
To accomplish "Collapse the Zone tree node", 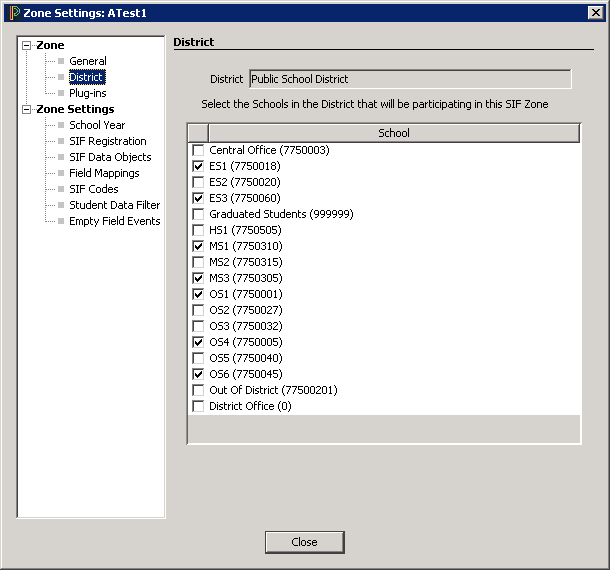I will point(27,46).
